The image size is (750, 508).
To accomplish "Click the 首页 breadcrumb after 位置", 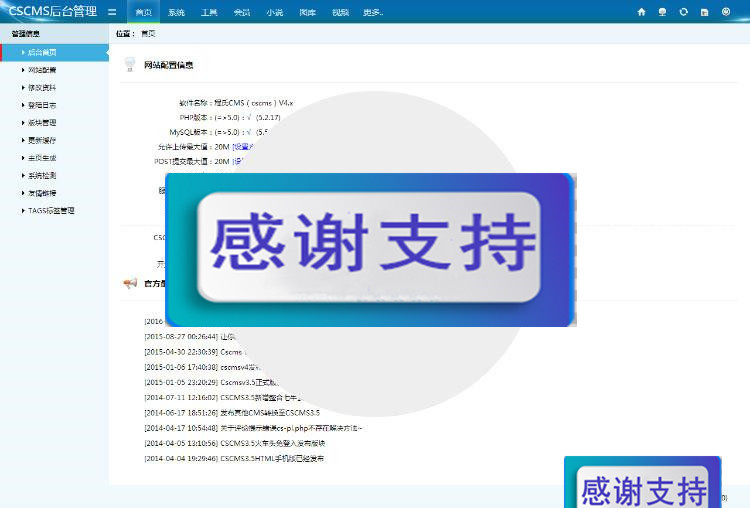I will click(x=148, y=33).
